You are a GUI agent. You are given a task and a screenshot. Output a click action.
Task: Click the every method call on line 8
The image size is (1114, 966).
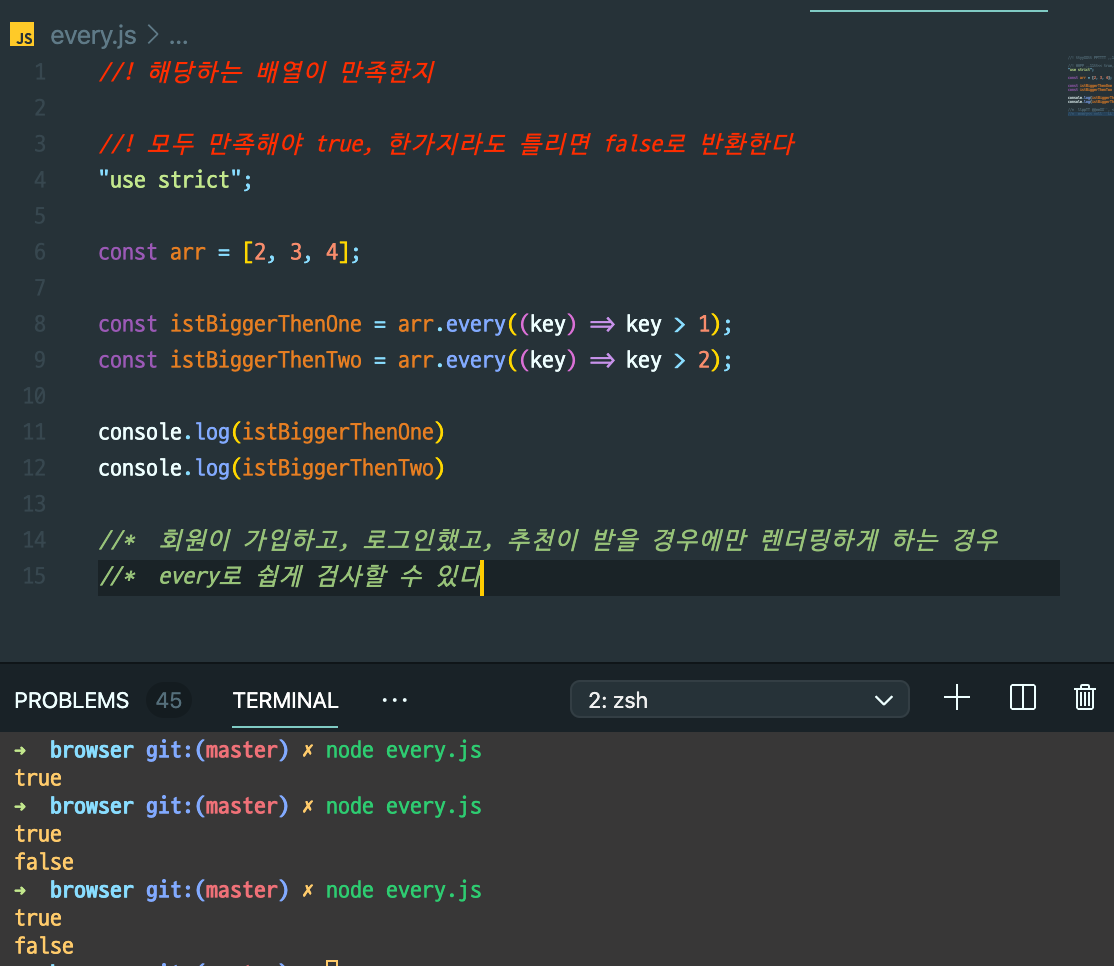pyautogui.click(x=475, y=325)
